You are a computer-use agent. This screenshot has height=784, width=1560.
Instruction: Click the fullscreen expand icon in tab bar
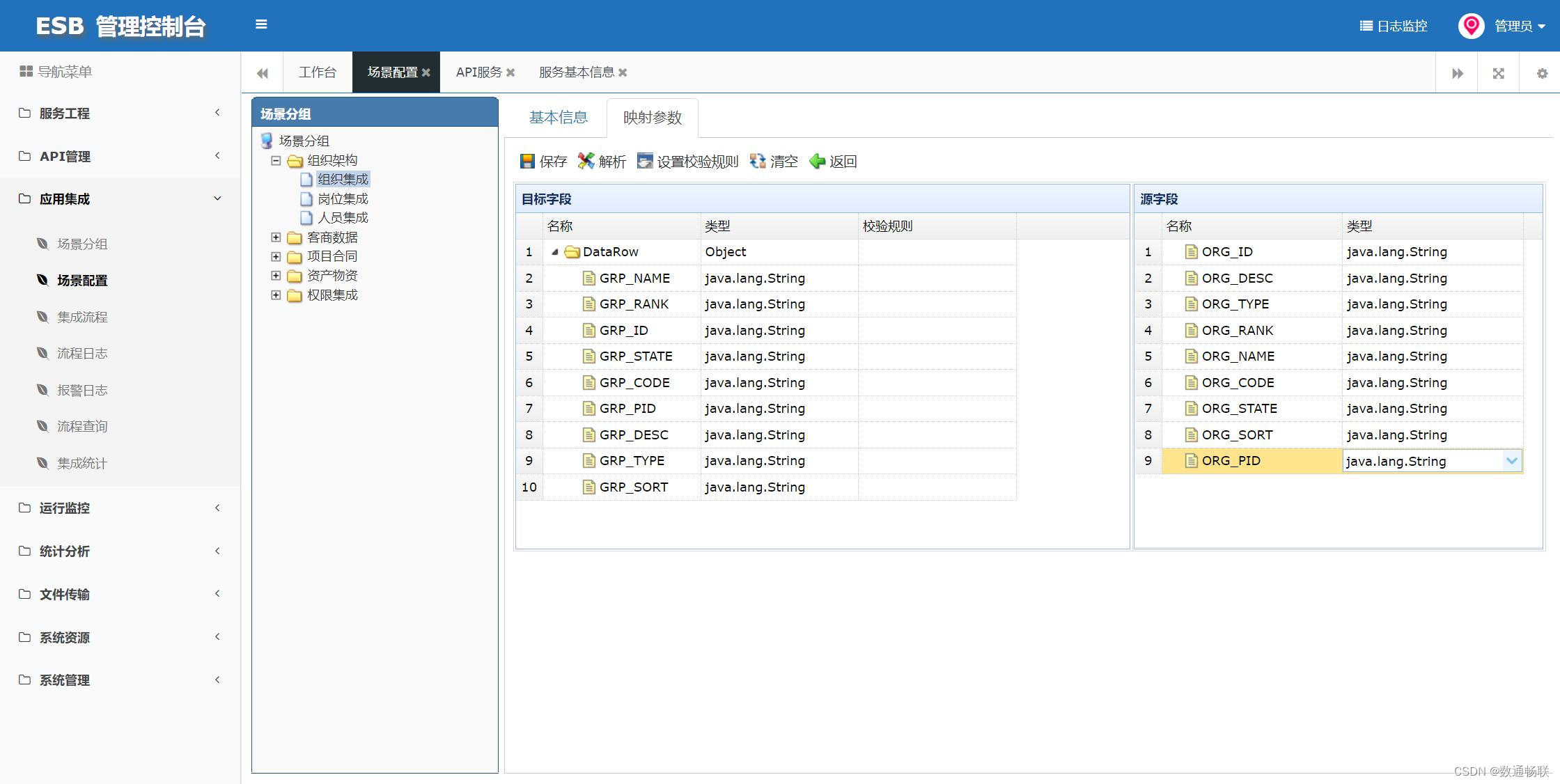(x=1499, y=73)
